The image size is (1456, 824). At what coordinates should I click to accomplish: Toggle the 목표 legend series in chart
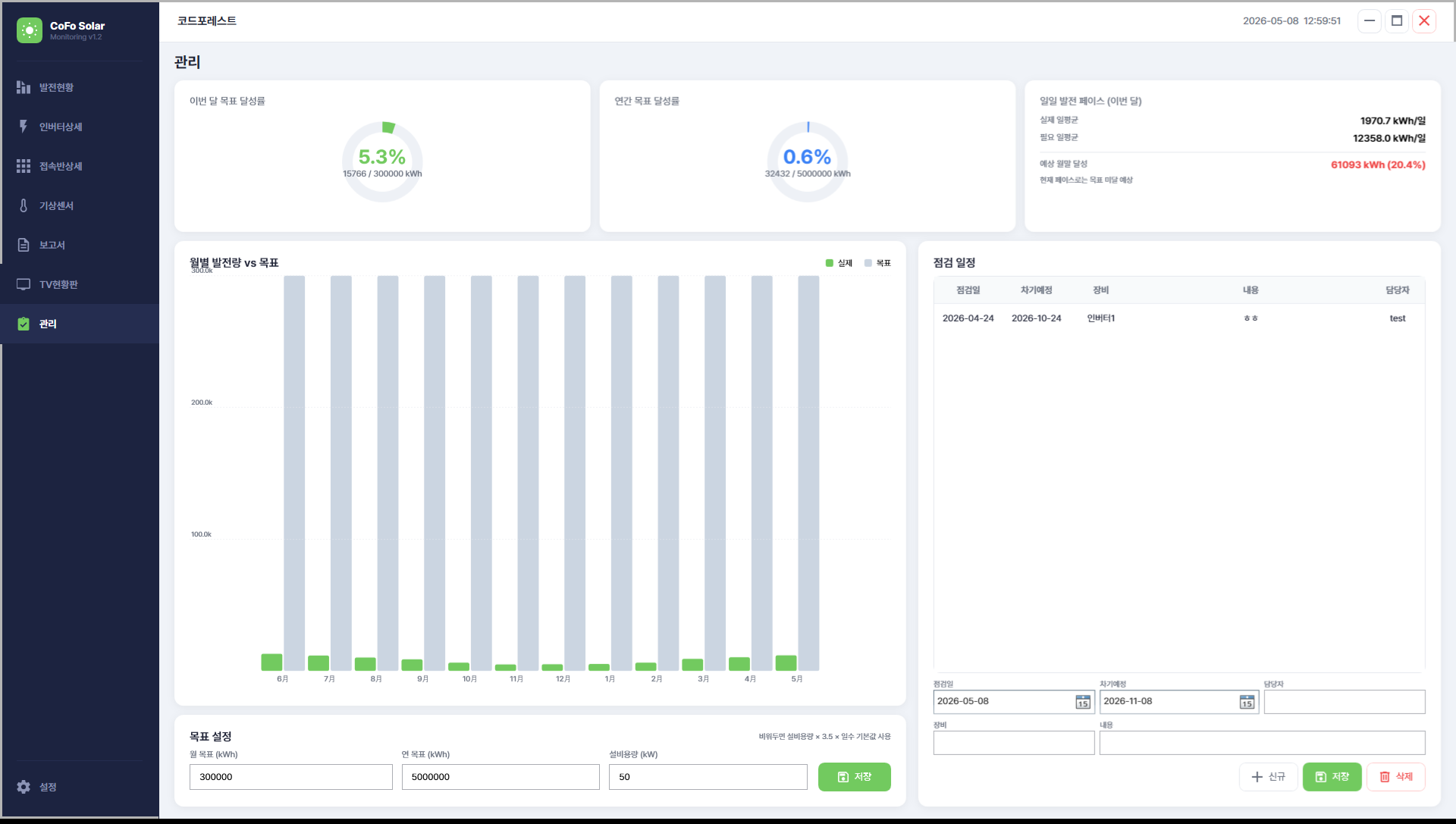pyautogui.click(x=877, y=263)
